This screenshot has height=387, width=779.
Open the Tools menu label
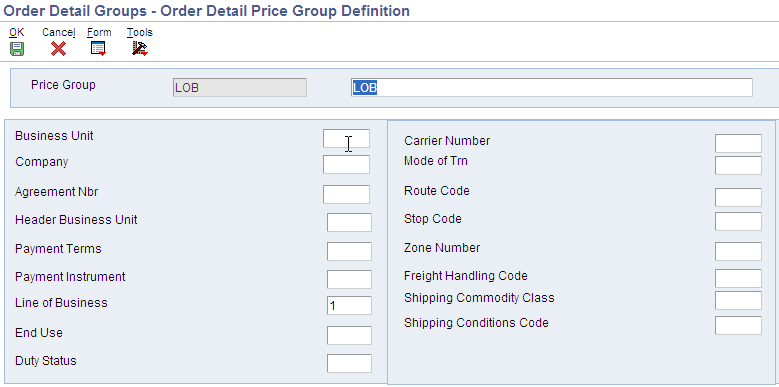tap(140, 32)
